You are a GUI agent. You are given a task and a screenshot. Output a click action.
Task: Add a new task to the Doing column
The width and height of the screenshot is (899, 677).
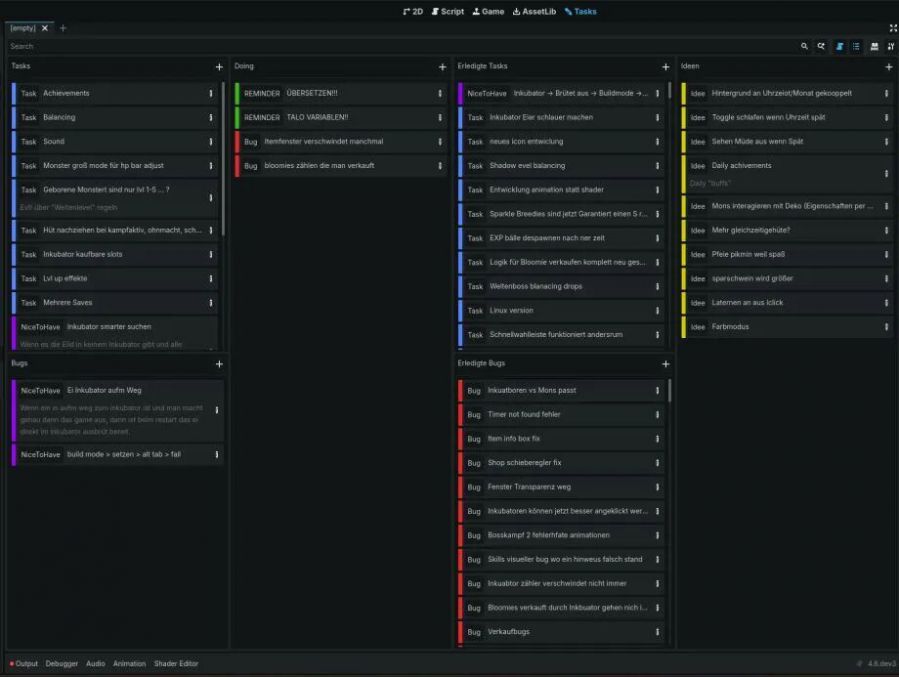442,67
